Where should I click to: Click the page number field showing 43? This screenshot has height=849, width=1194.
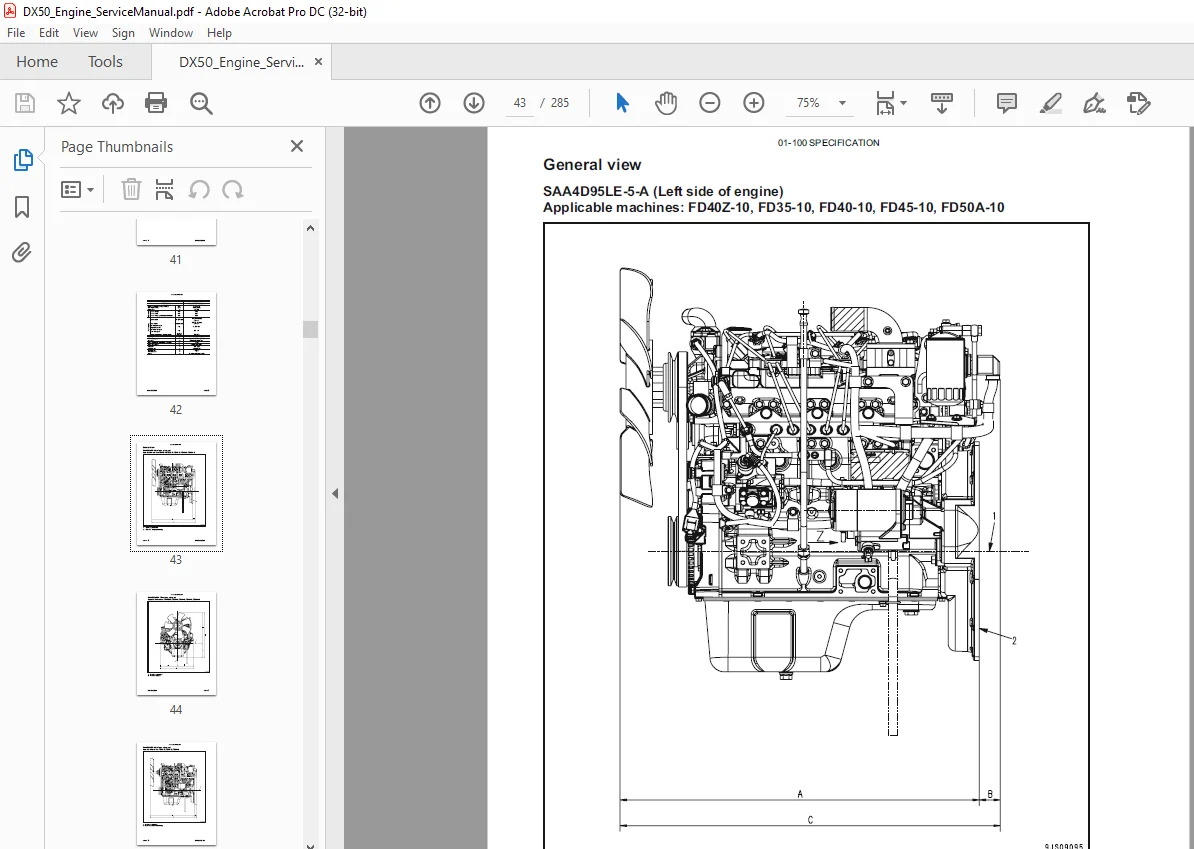[520, 103]
